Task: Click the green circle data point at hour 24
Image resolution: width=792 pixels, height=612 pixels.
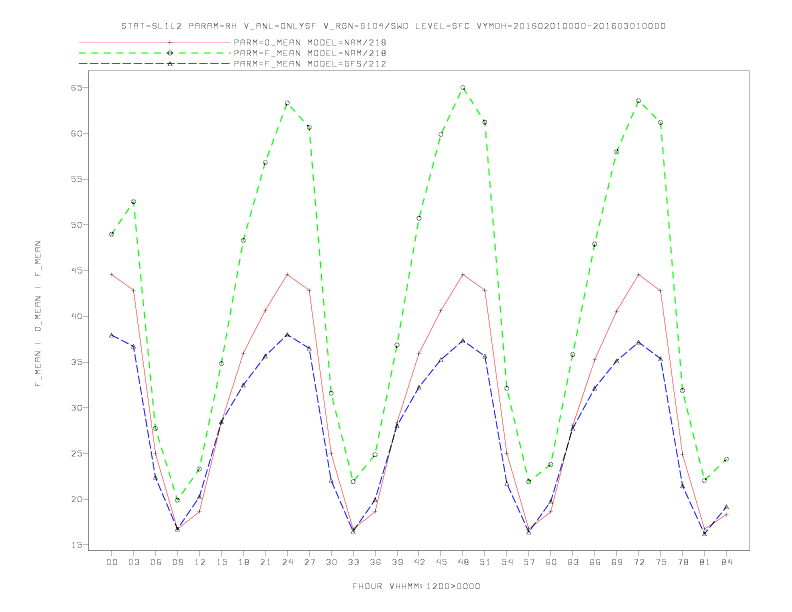Action: tap(287, 103)
